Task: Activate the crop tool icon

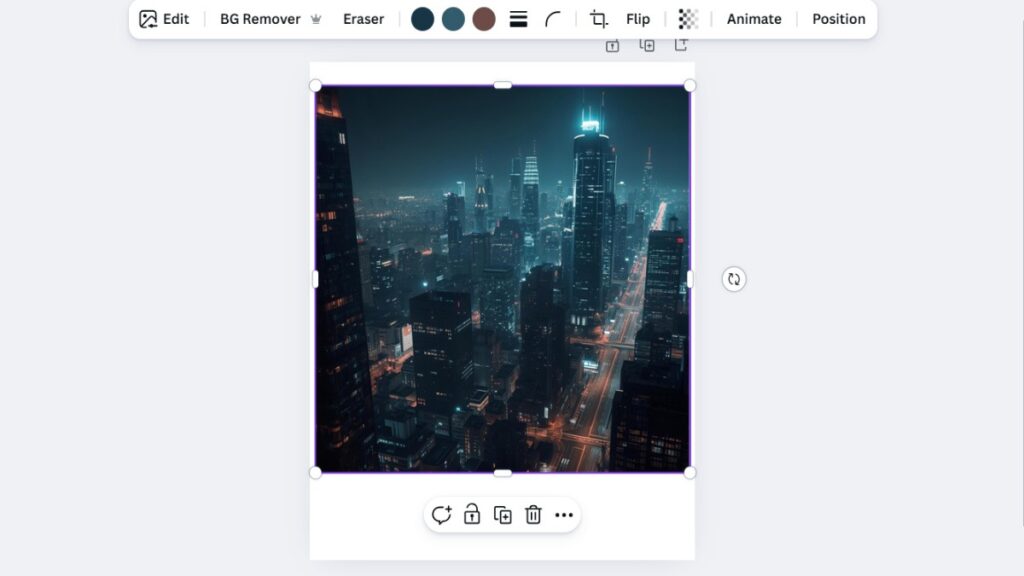Action: coord(598,19)
